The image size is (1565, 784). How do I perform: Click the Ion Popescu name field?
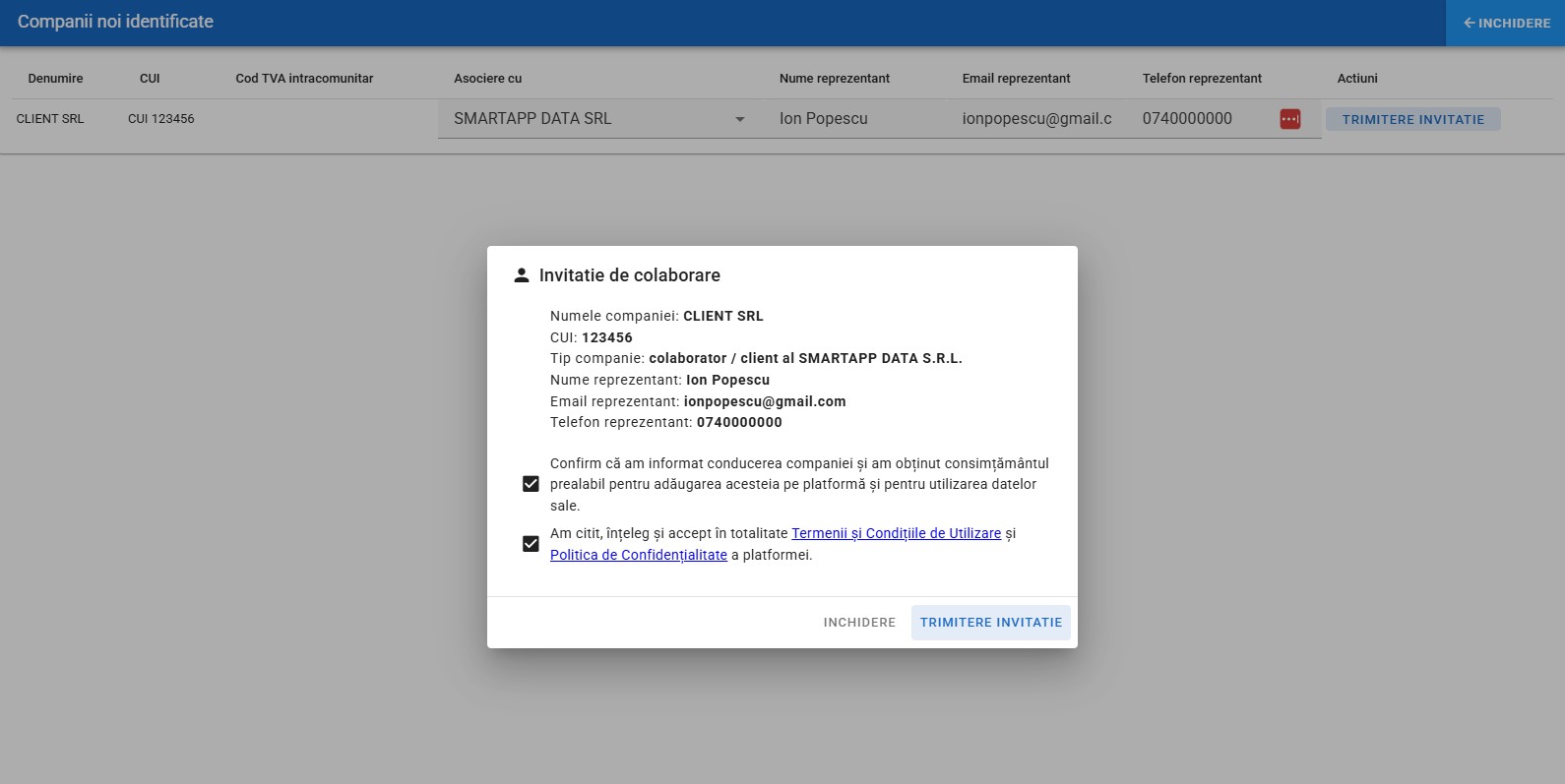click(846, 119)
